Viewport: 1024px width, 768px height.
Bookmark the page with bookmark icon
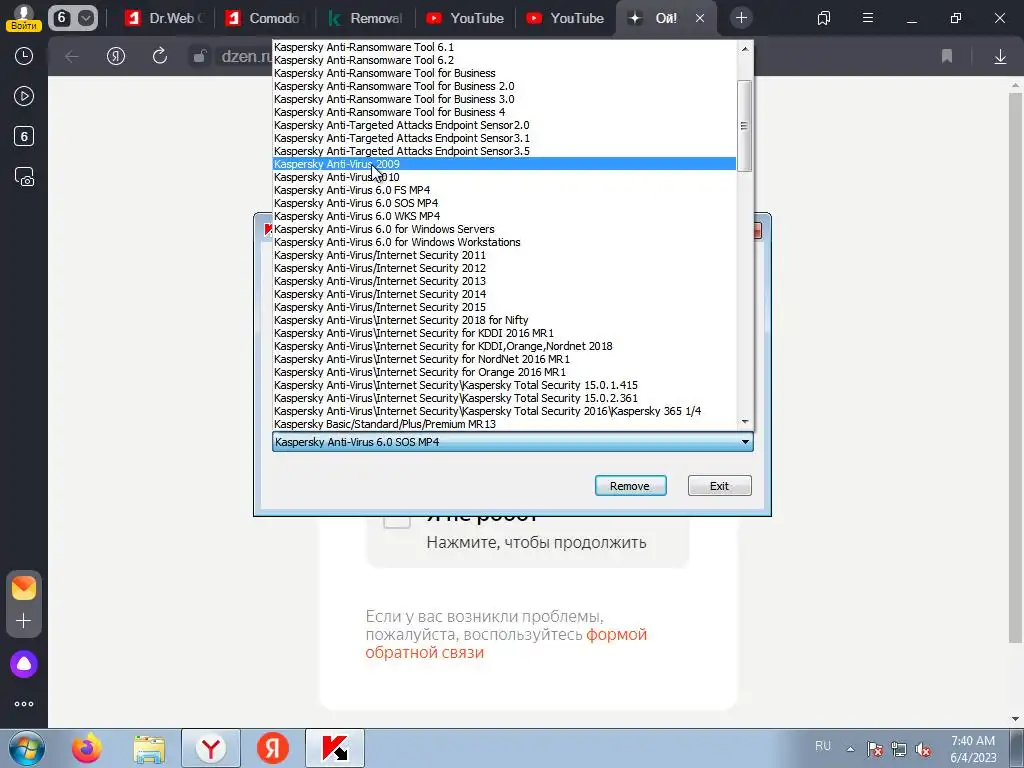(x=947, y=57)
